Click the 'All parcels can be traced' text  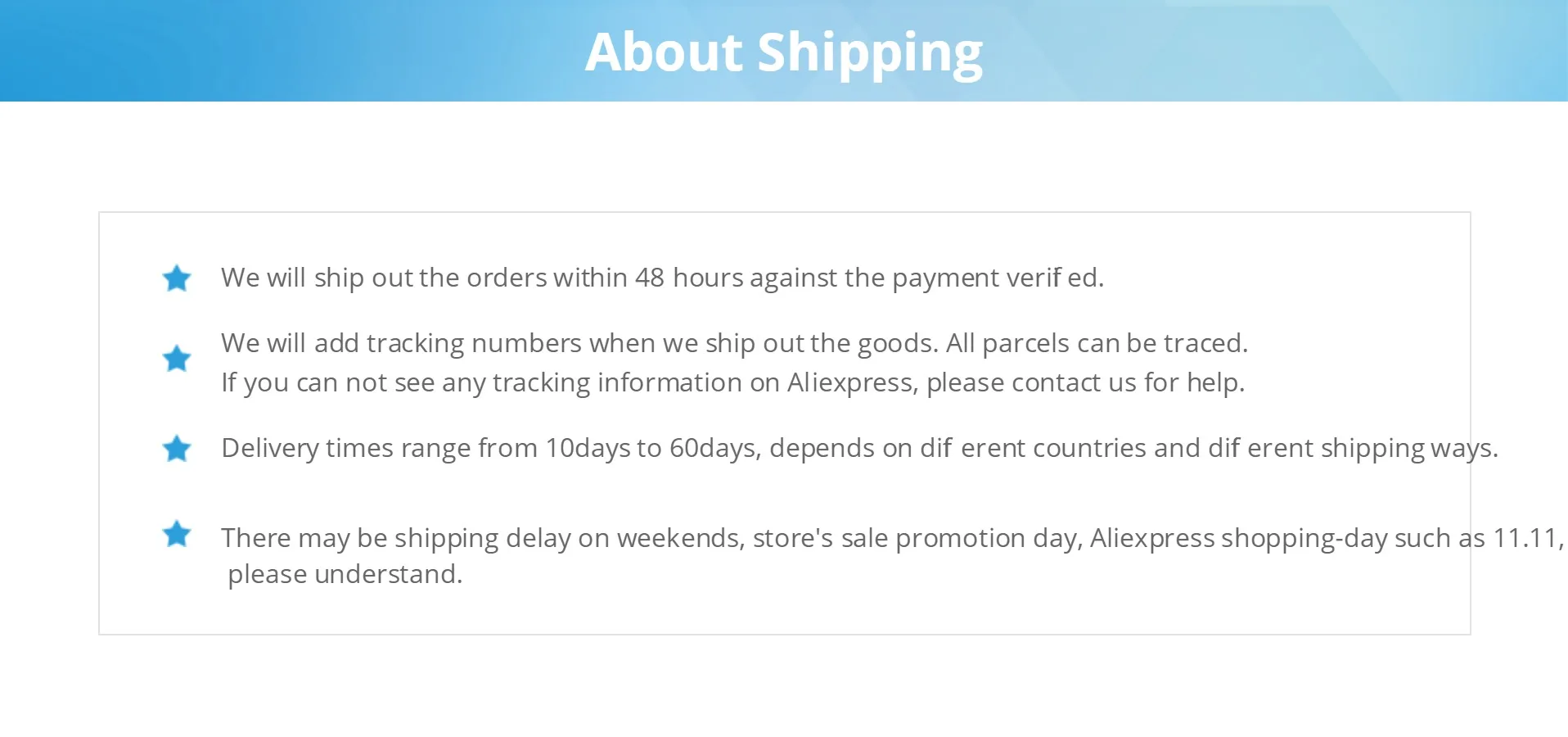click(x=1097, y=344)
